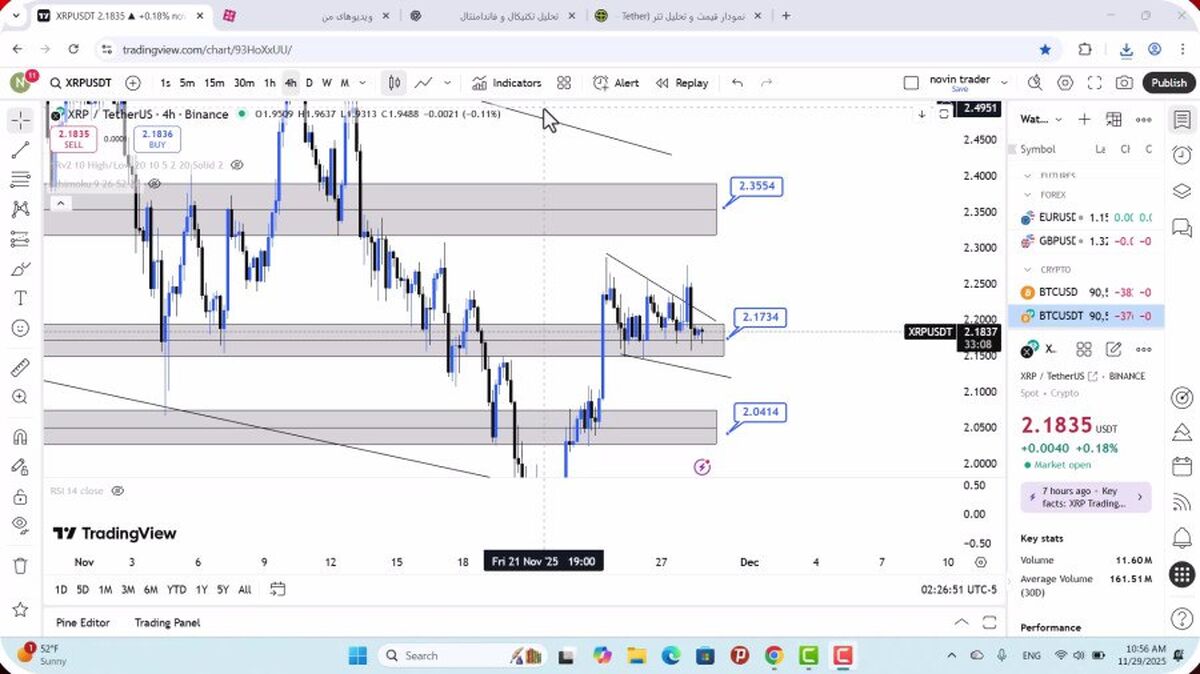Open forecasting and measurement tools

(x=20, y=239)
